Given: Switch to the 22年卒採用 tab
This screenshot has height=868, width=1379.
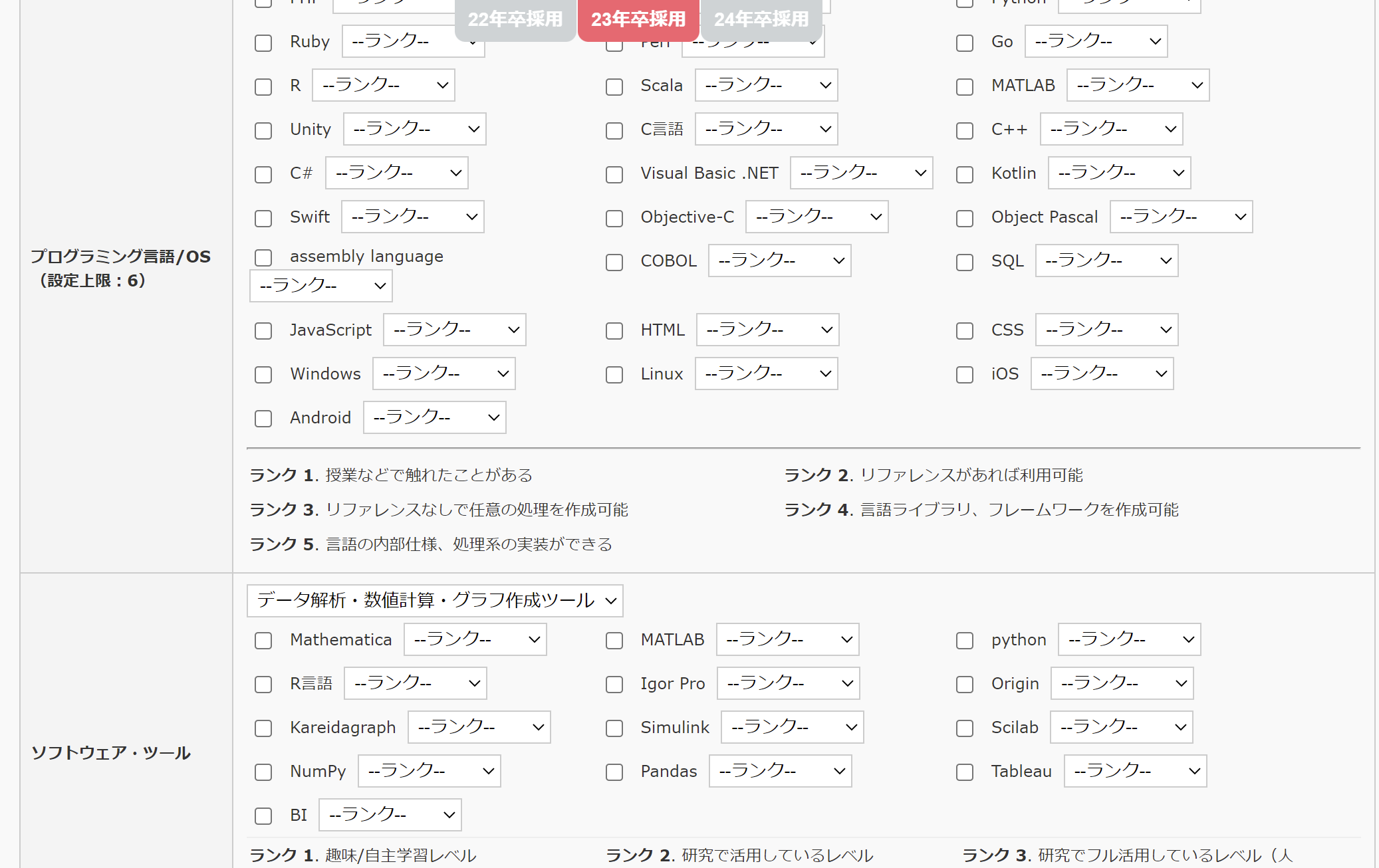Looking at the screenshot, I should pos(515,19).
